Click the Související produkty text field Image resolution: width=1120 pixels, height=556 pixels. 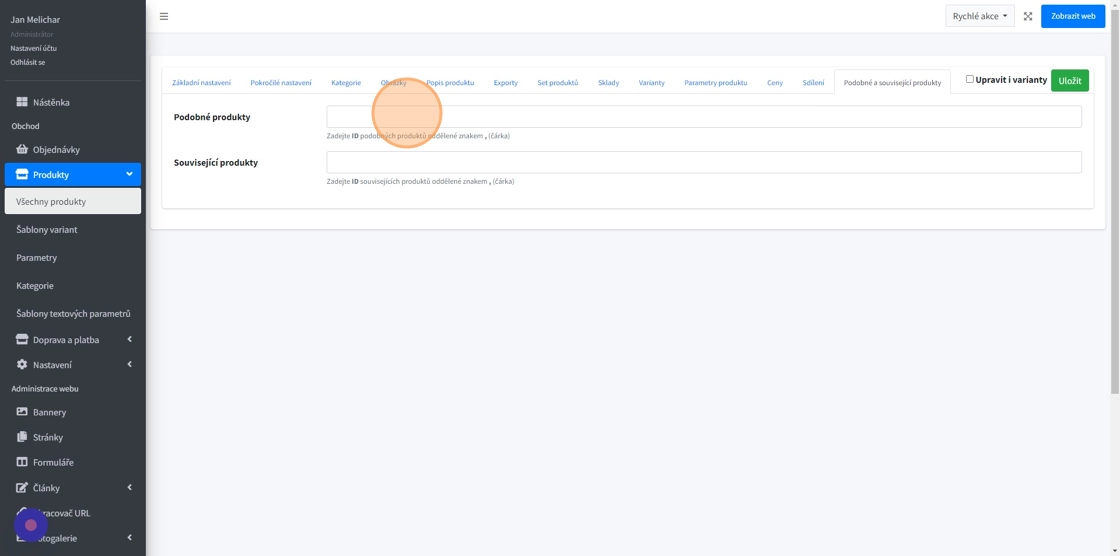[703, 162]
